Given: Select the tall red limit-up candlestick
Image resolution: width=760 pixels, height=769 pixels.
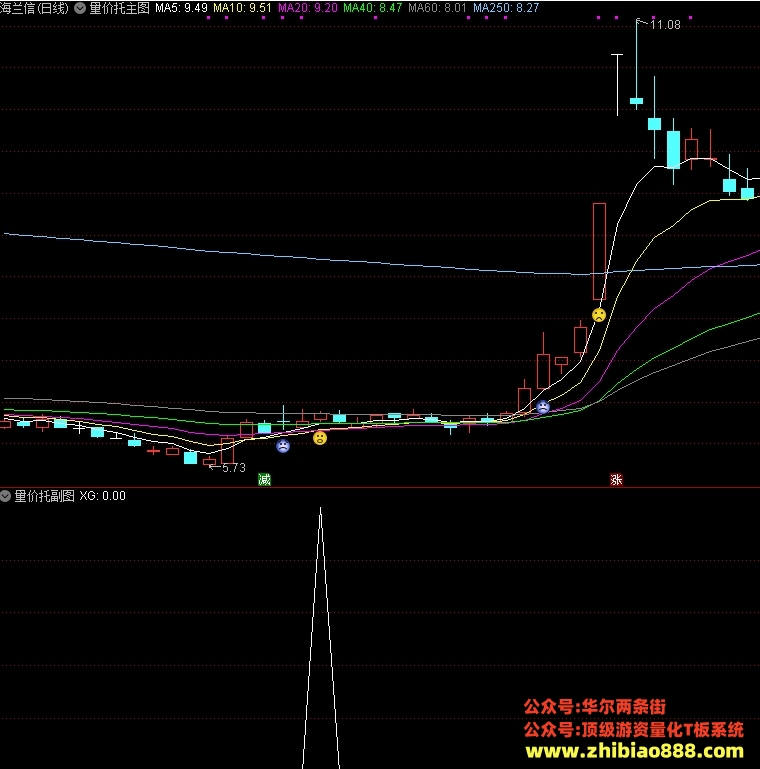Looking at the screenshot, I should coord(599,252).
